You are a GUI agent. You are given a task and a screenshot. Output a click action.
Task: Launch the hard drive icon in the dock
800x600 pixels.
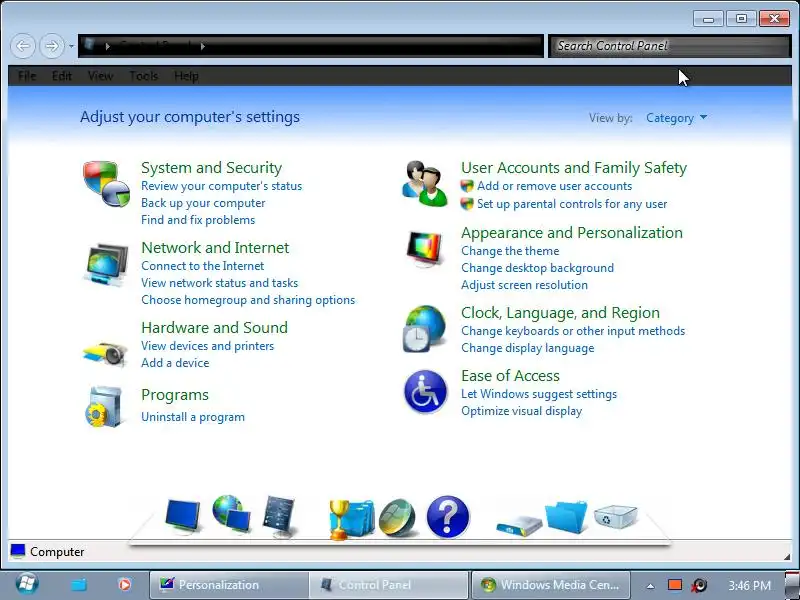(x=519, y=526)
